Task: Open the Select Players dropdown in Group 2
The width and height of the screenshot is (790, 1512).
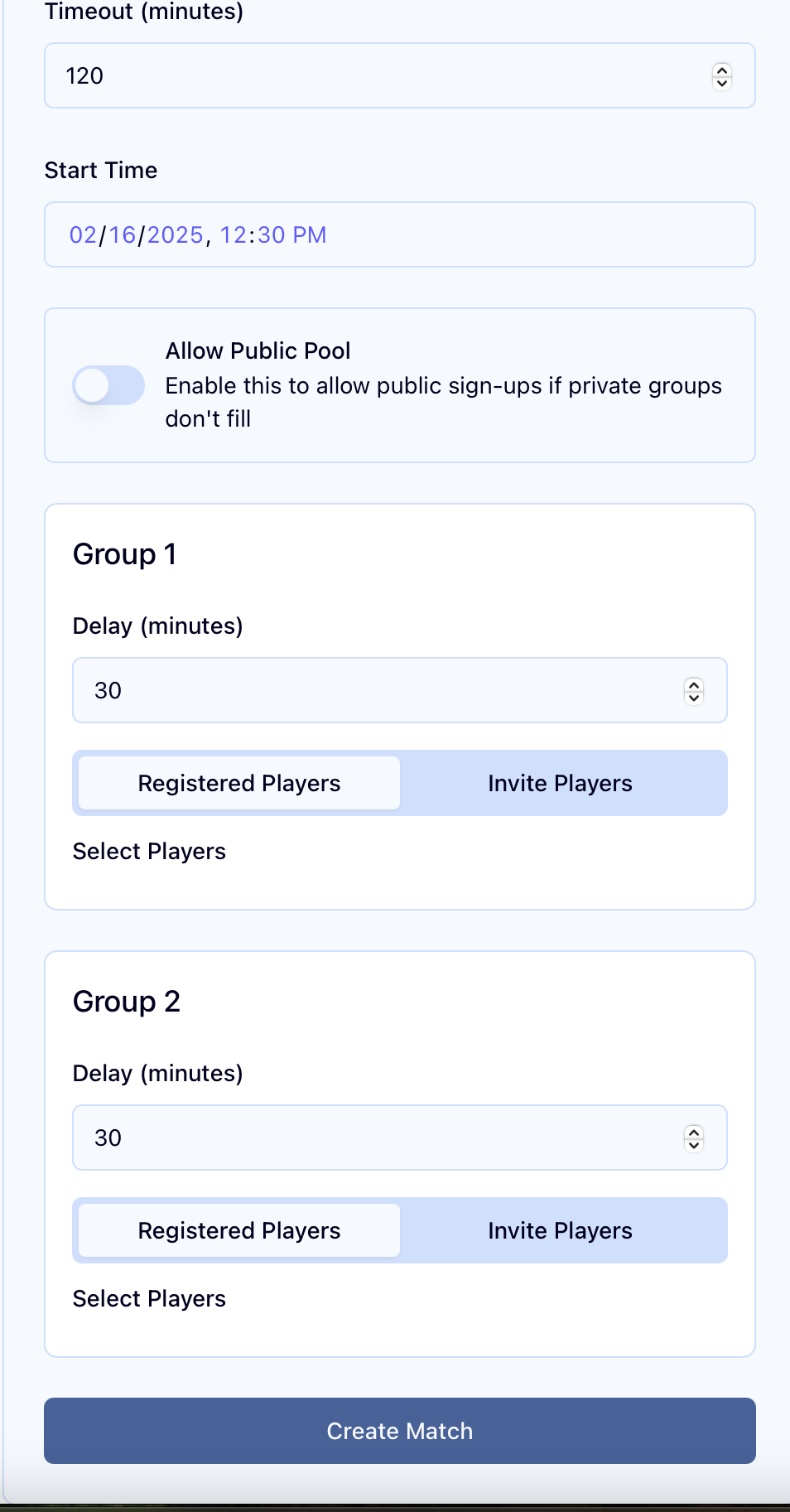Action: (x=149, y=1297)
